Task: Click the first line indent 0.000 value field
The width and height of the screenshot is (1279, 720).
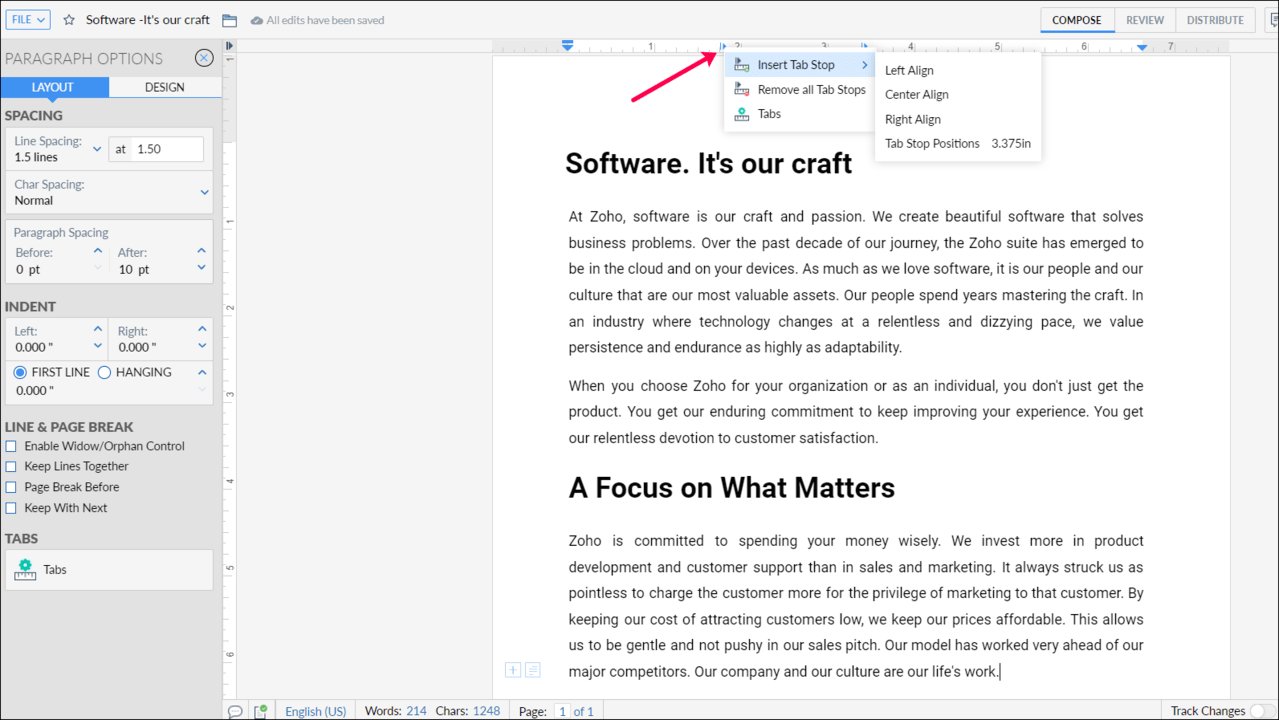Action: coord(33,391)
